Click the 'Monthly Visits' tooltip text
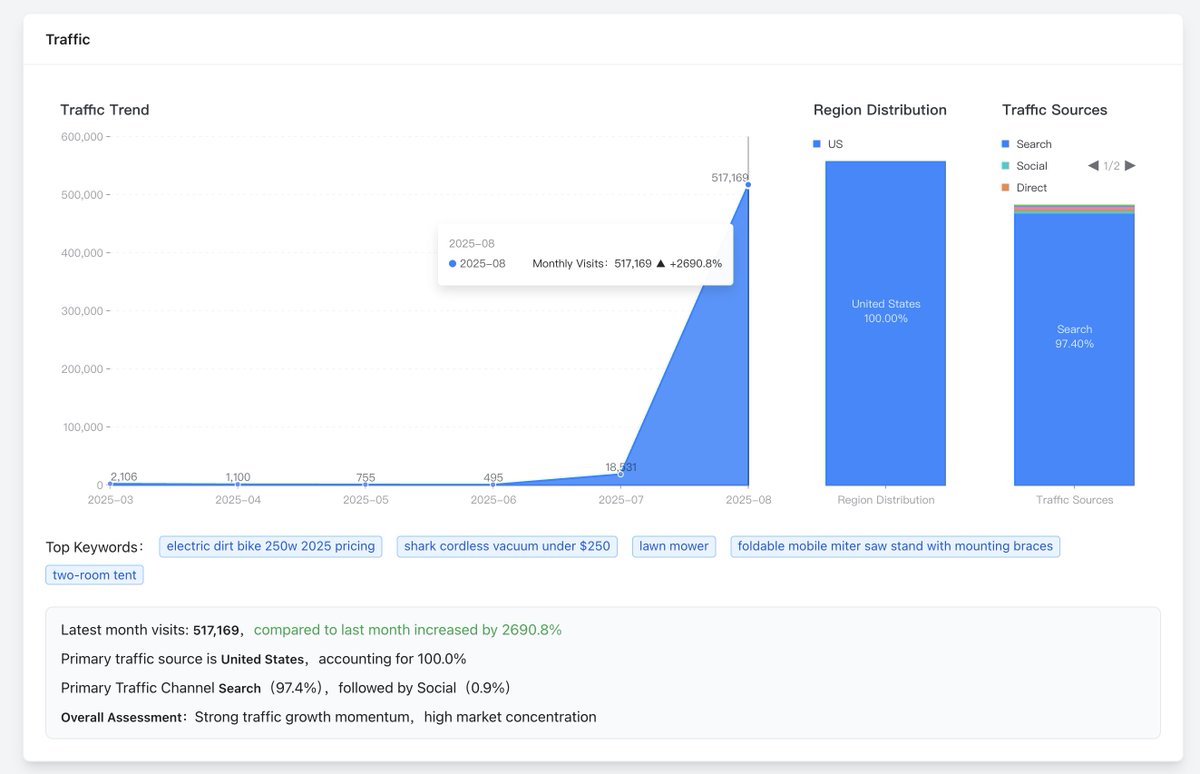Image resolution: width=1200 pixels, height=774 pixels. pos(571,264)
